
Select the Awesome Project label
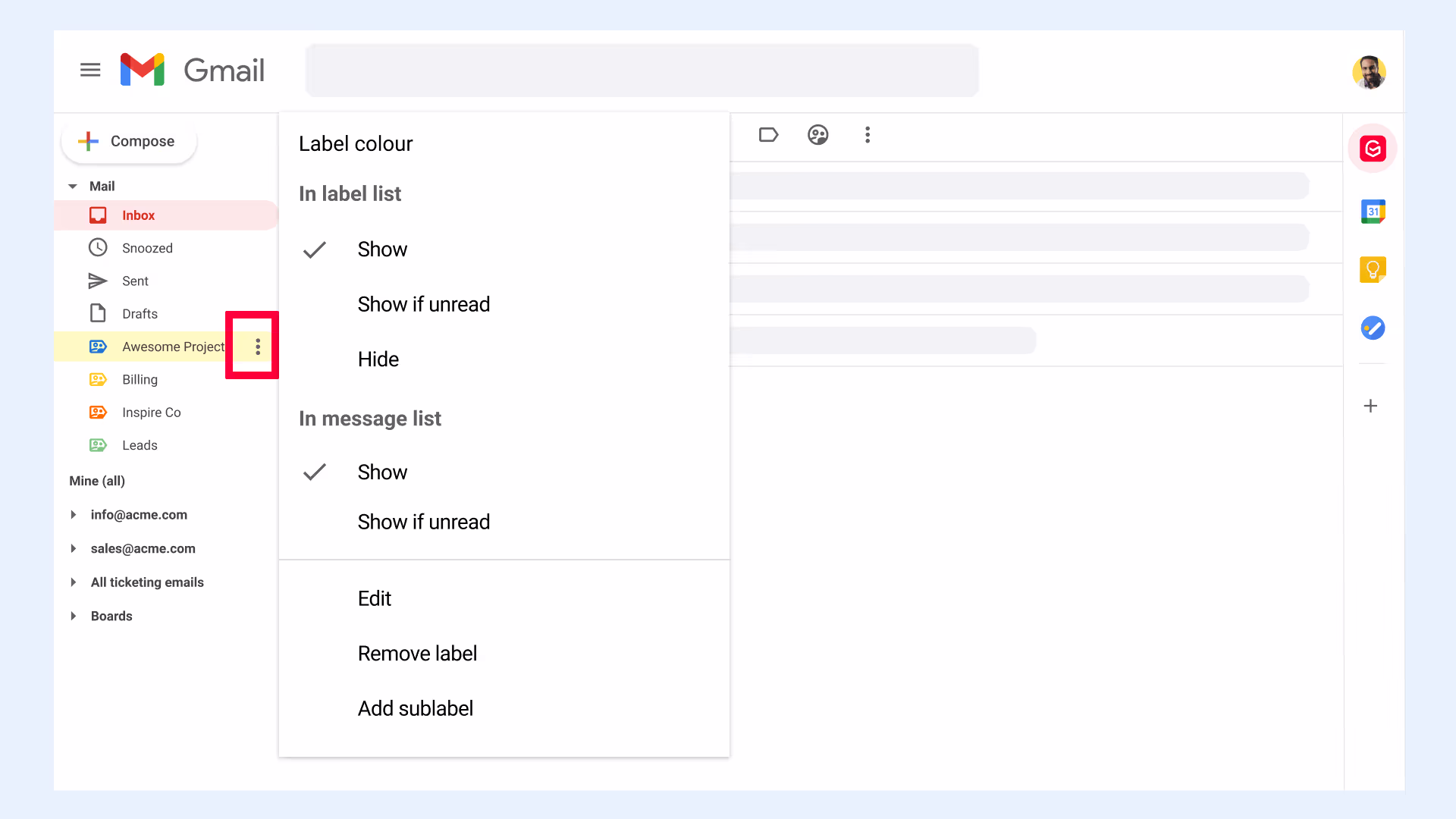coord(173,347)
